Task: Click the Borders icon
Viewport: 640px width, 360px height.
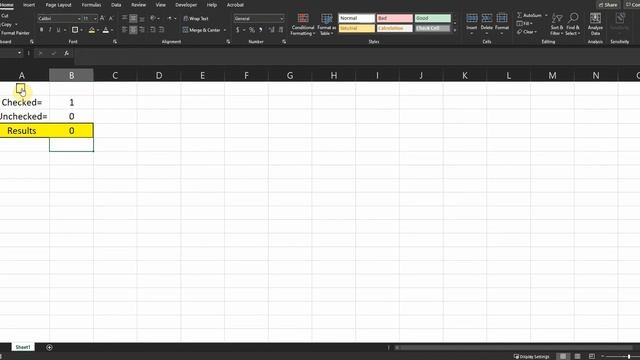Action: tap(75, 30)
